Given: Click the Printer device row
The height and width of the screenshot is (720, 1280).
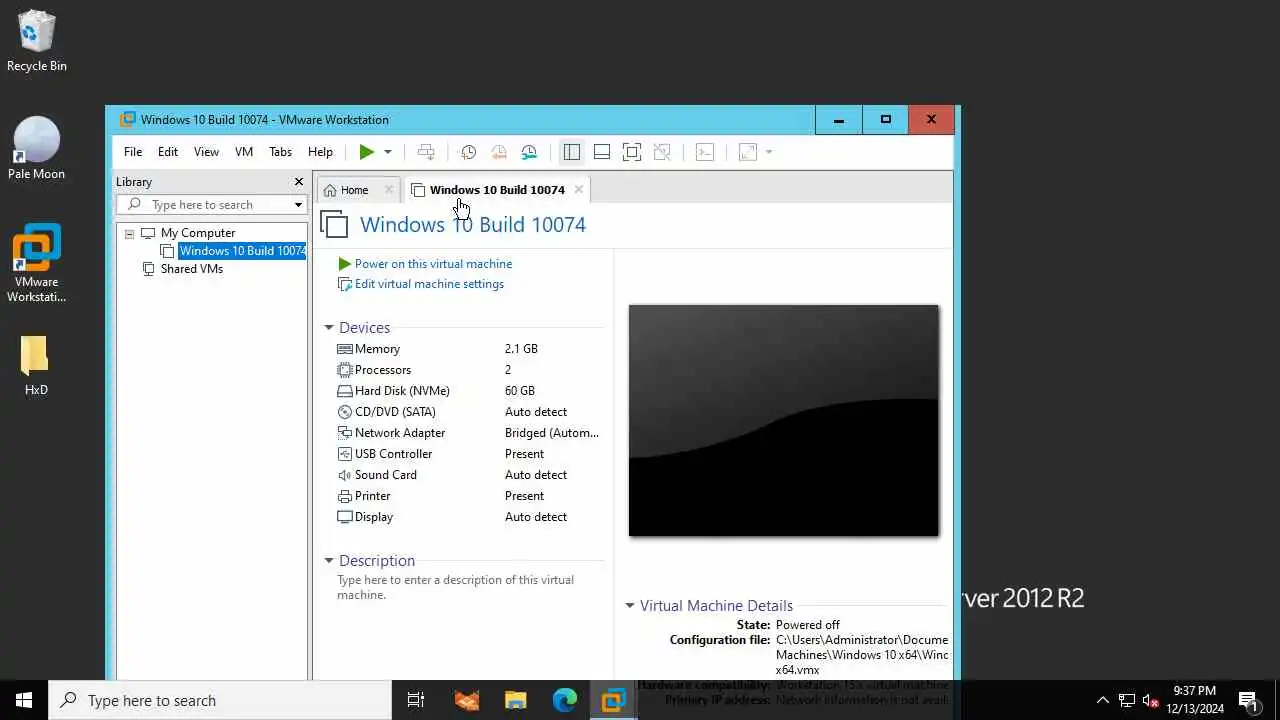Looking at the screenshot, I should (x=469, y=496).
